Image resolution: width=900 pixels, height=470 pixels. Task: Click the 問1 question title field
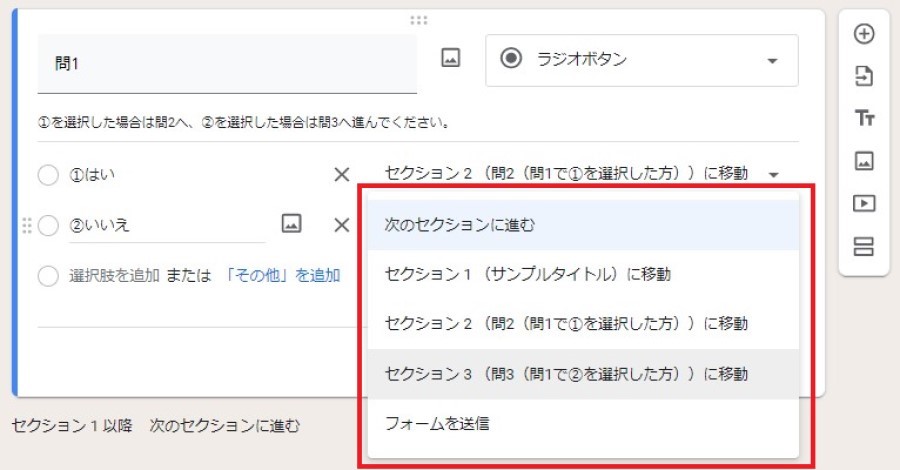226,64
